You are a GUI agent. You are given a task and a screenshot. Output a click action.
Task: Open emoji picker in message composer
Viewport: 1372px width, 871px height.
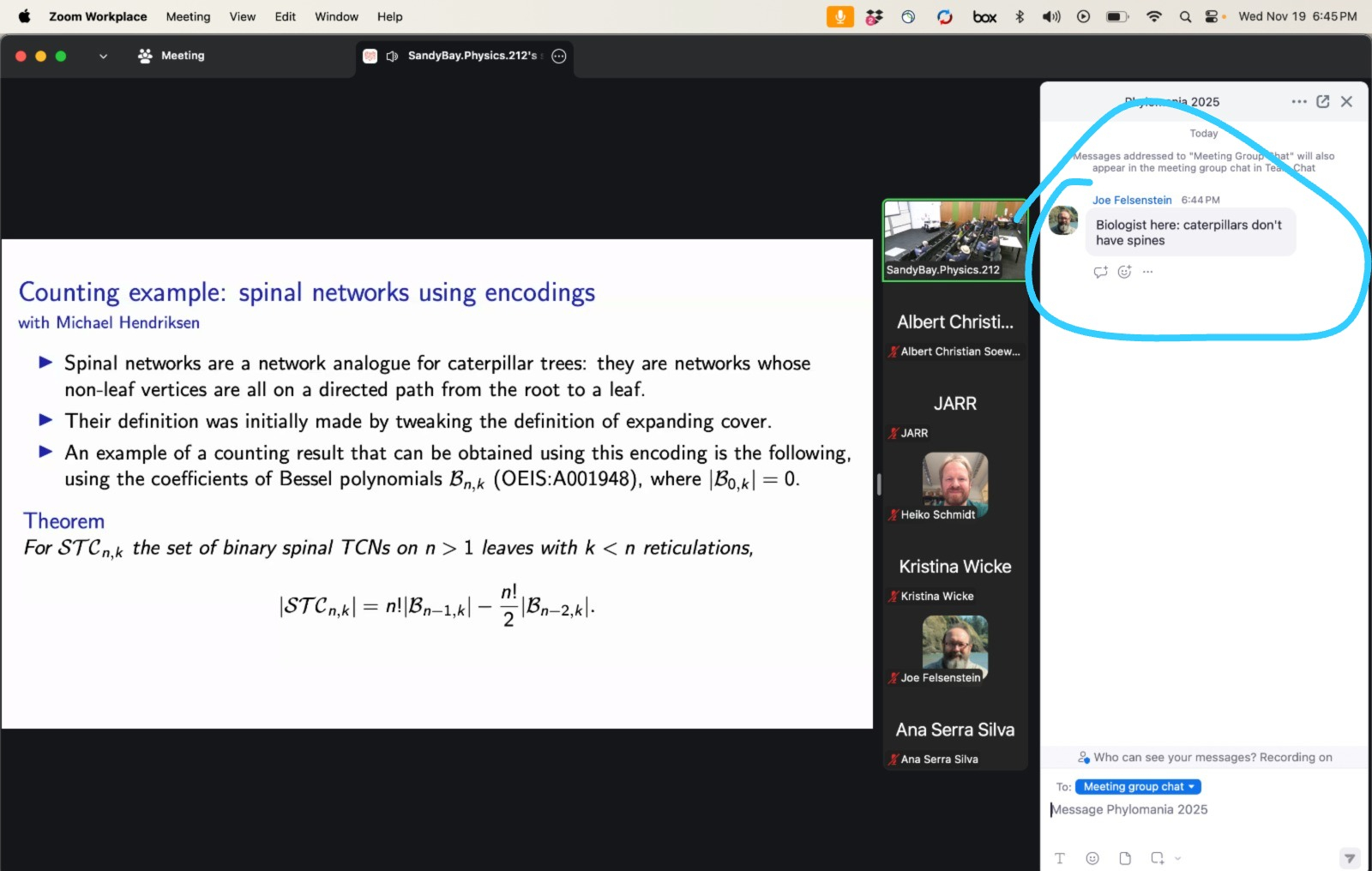[x=1092, y=858]
